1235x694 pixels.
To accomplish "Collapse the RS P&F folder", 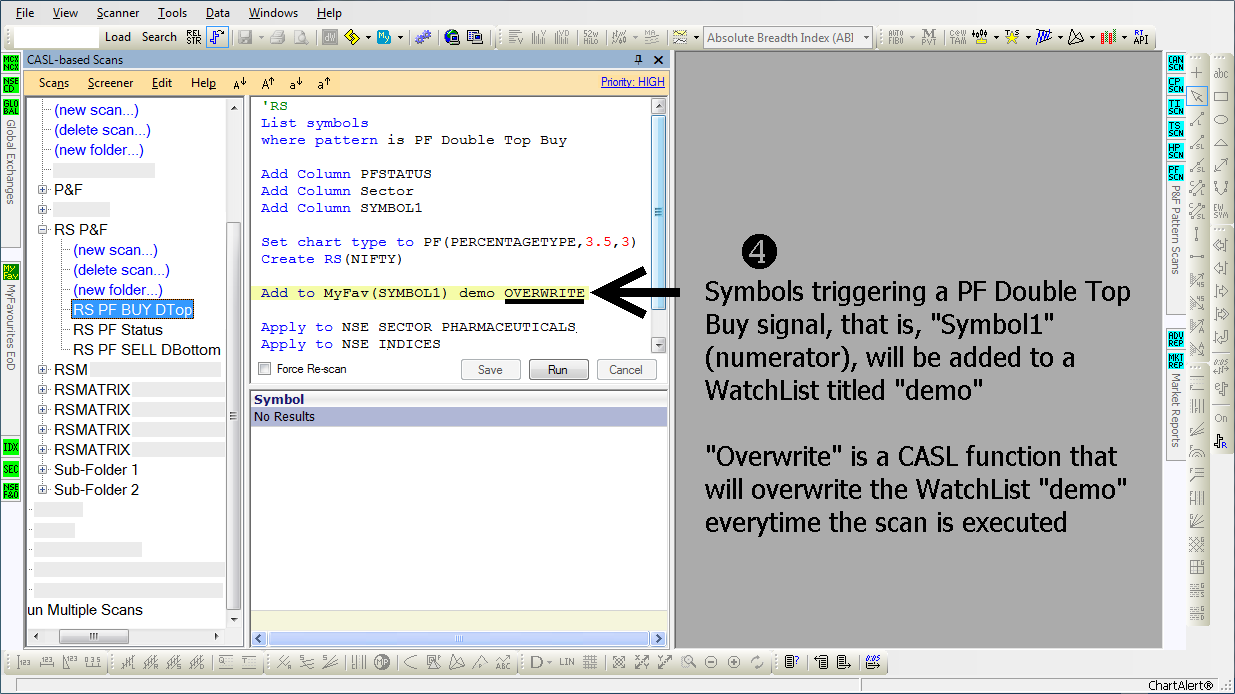I will click(43, 229).
